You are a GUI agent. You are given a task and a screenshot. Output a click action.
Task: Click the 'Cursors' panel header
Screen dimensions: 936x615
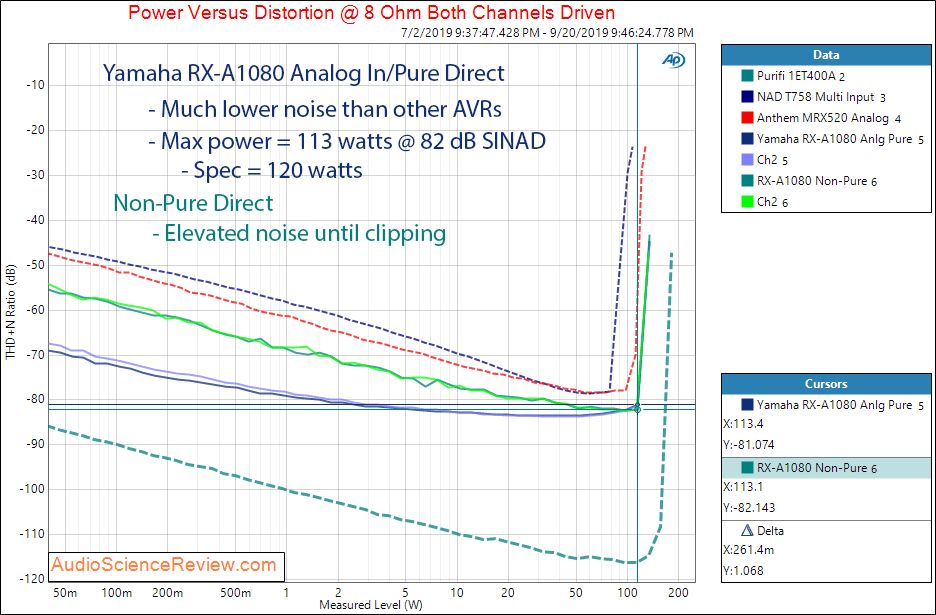click(826, 384)
